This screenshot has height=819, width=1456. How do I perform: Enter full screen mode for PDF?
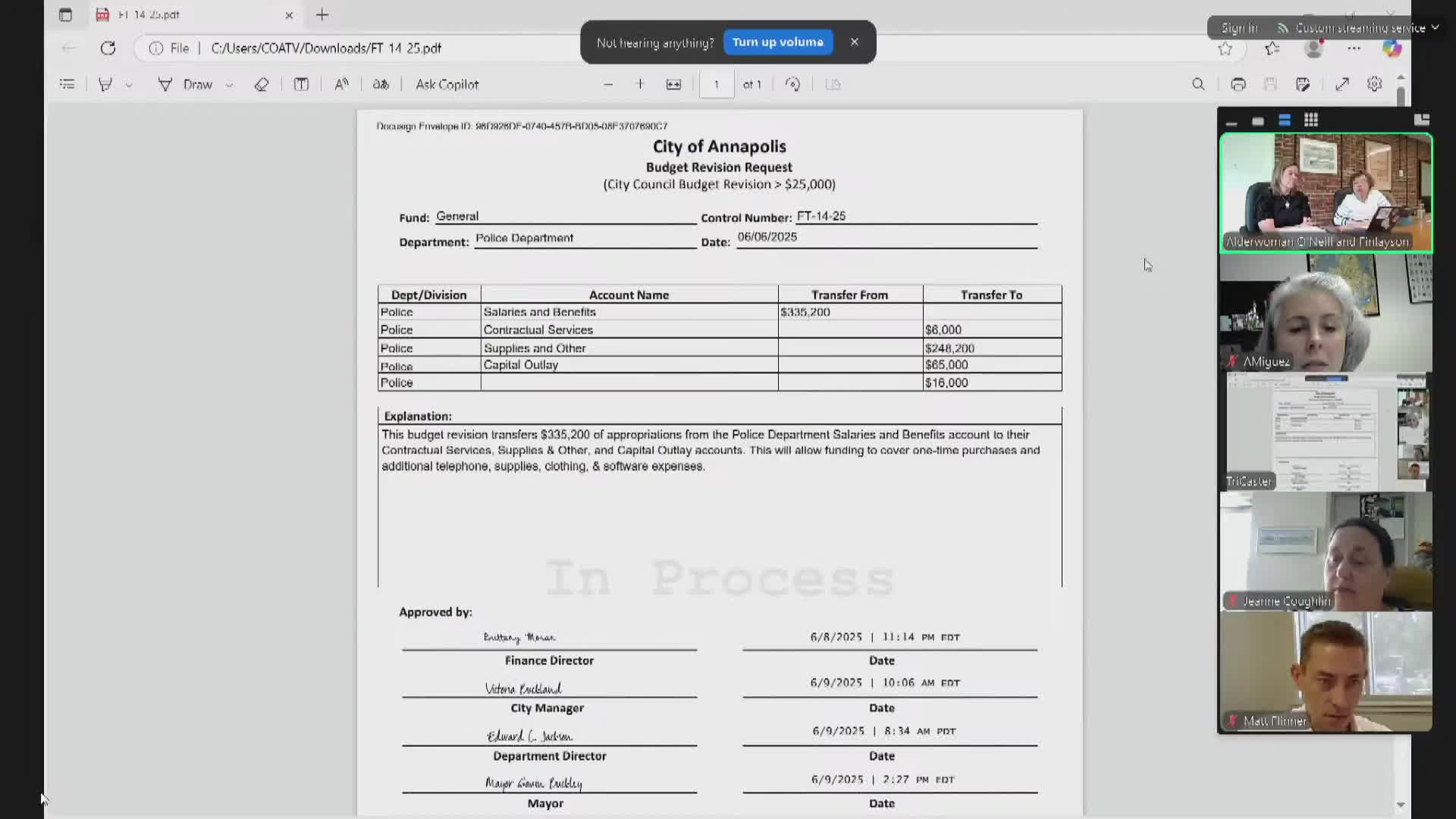1342,84
